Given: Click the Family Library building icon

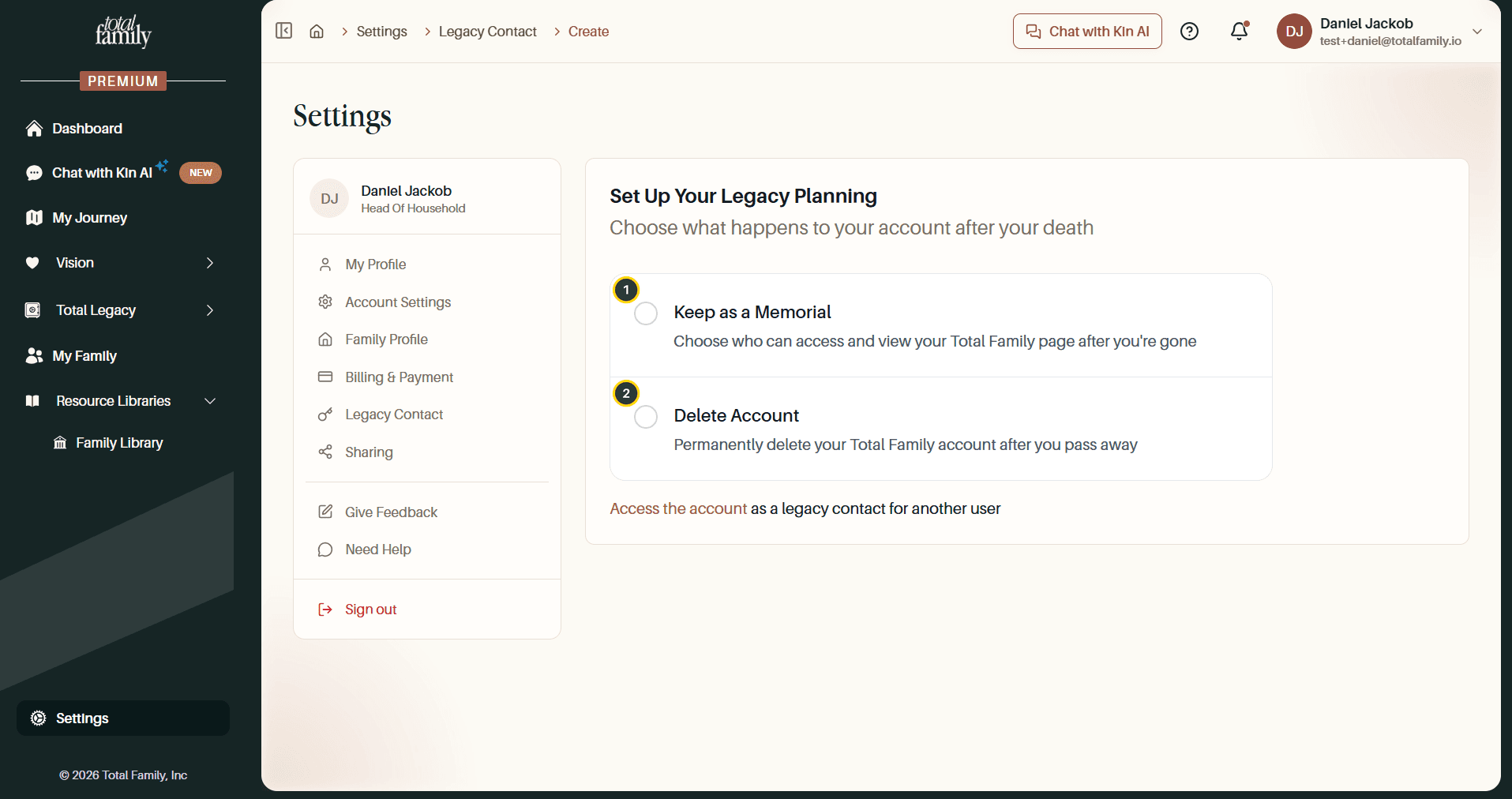Looking at the screenshot, I should (60, 443).
